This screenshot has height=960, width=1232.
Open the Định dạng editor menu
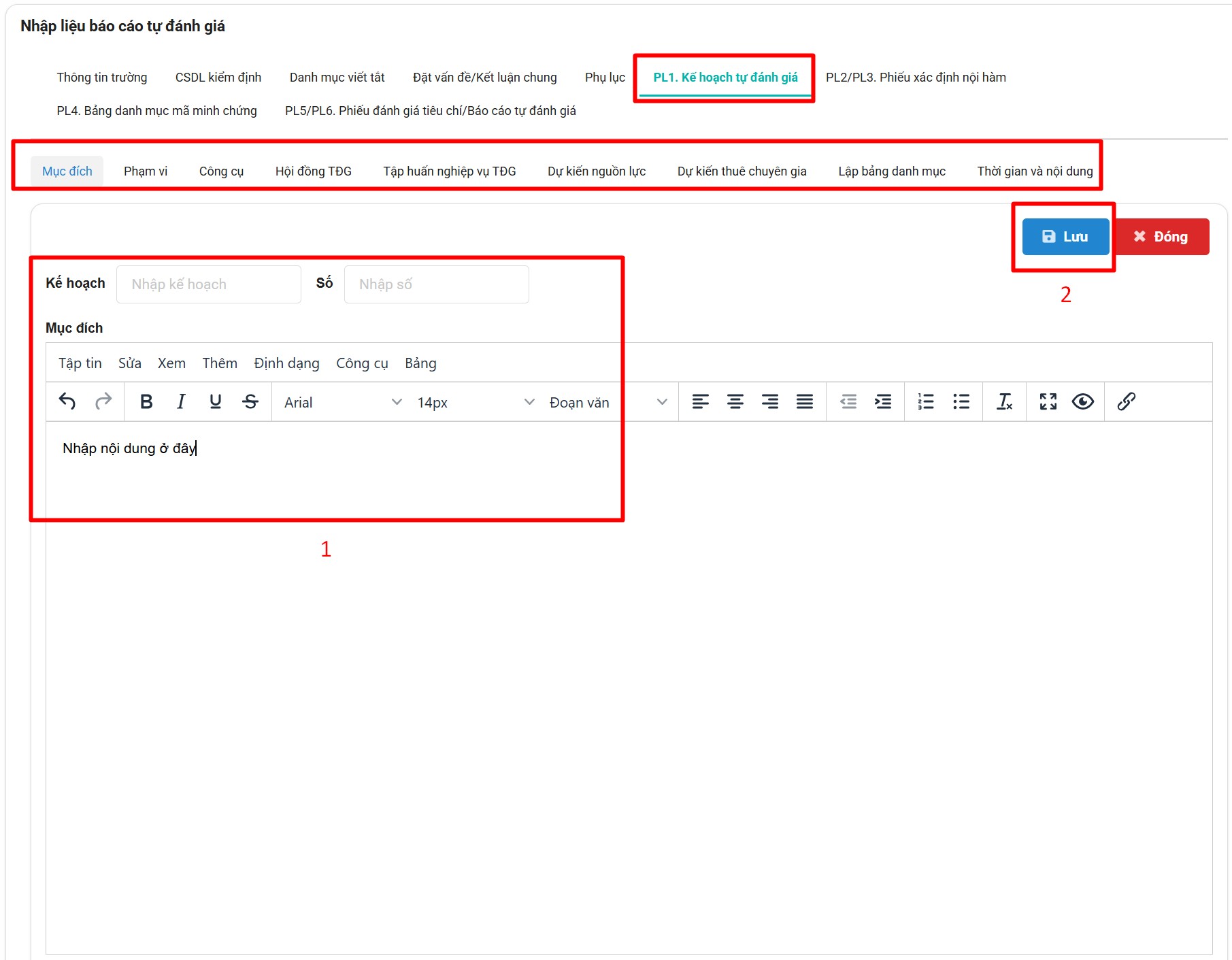point(286,363)
